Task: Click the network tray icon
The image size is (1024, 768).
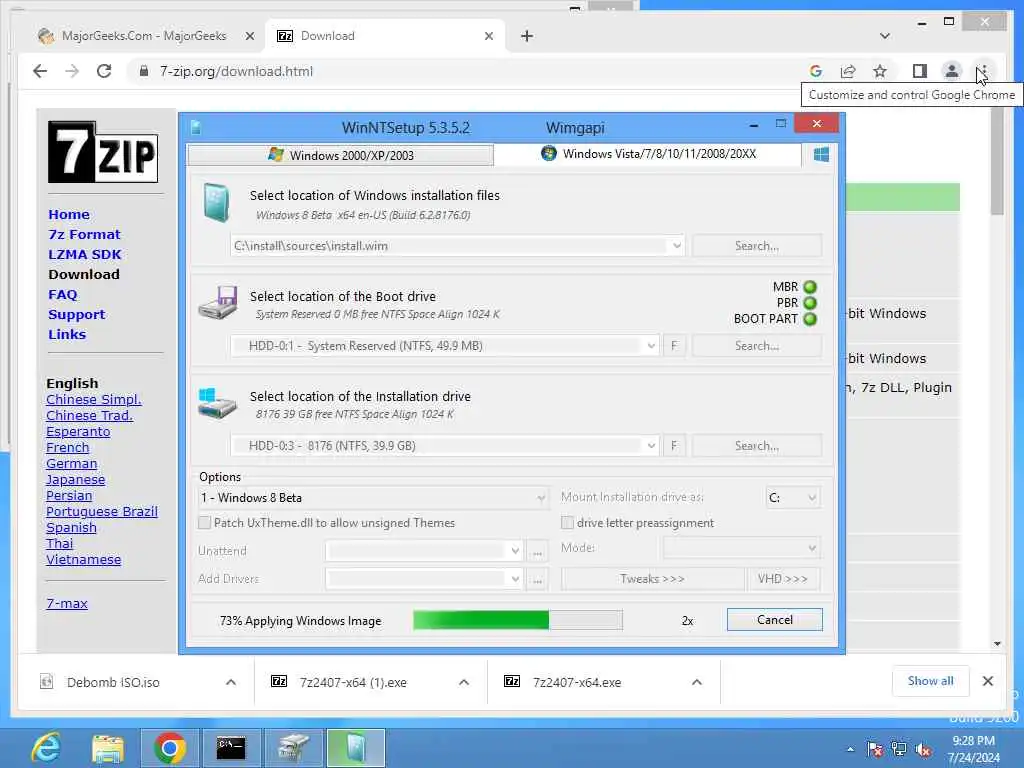Action: [x=899, y=750]
